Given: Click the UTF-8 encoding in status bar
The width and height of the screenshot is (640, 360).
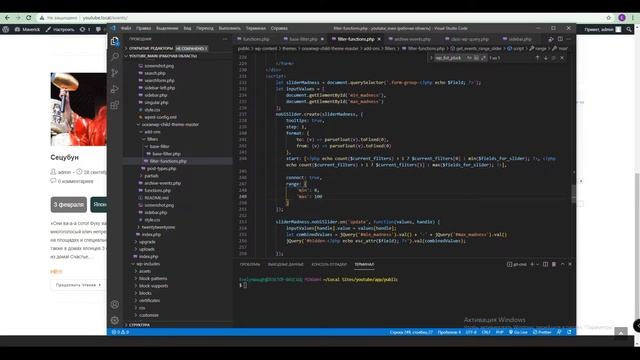Looking at the screenshot, I should click(x=471, y=332).
